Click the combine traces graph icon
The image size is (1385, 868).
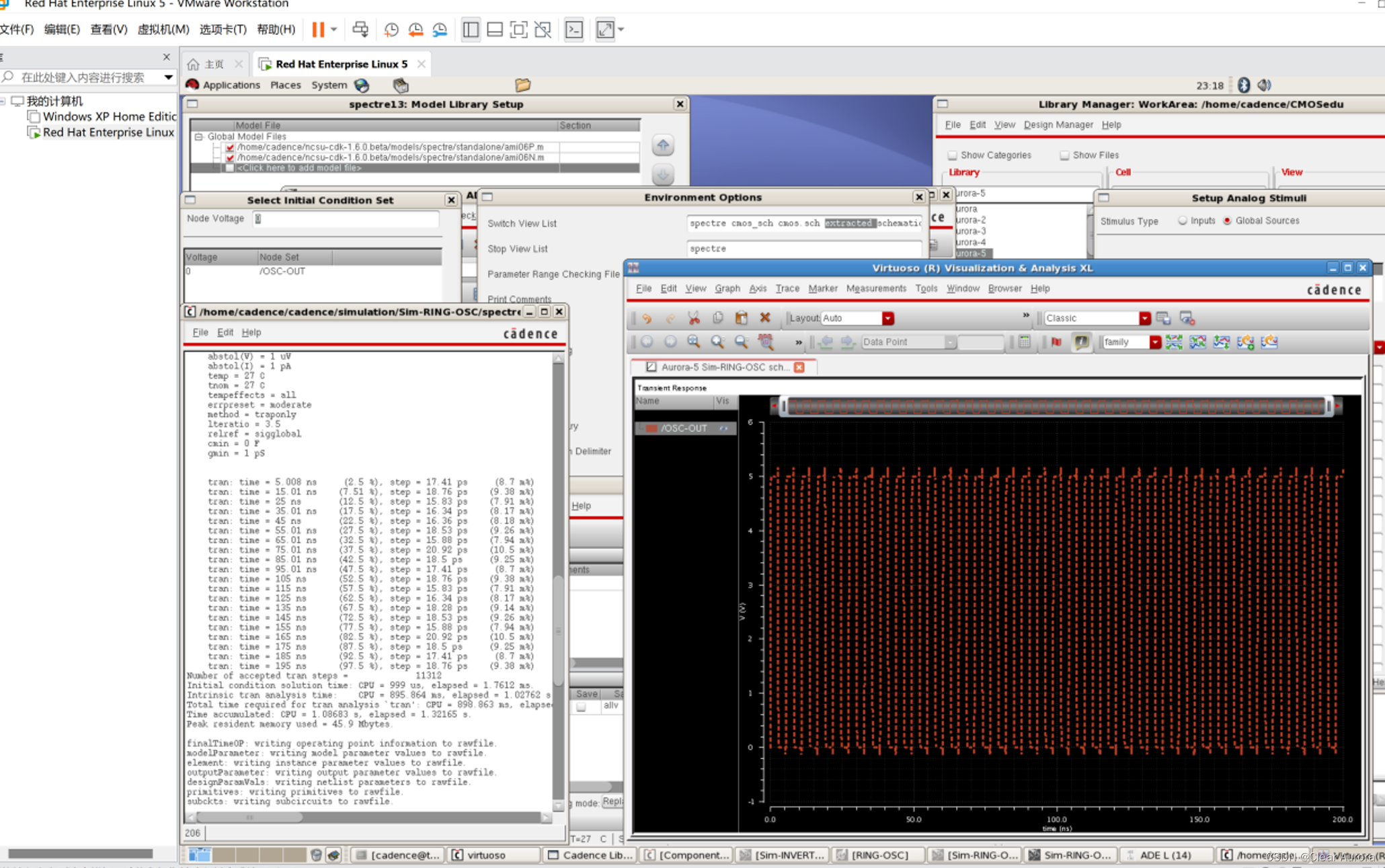1197,342
